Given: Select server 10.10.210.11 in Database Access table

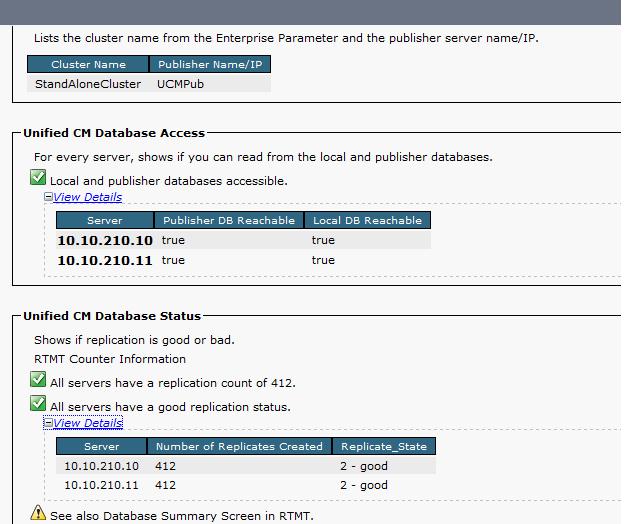Looking at the screenshot, I should (x=104, y=260).
